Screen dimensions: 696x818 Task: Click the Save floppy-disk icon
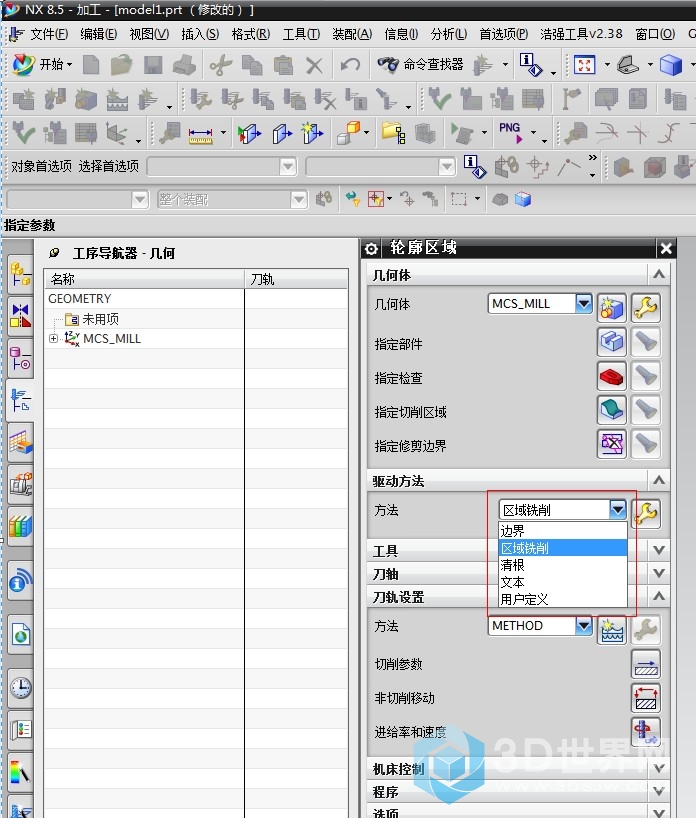coord(153,65)
